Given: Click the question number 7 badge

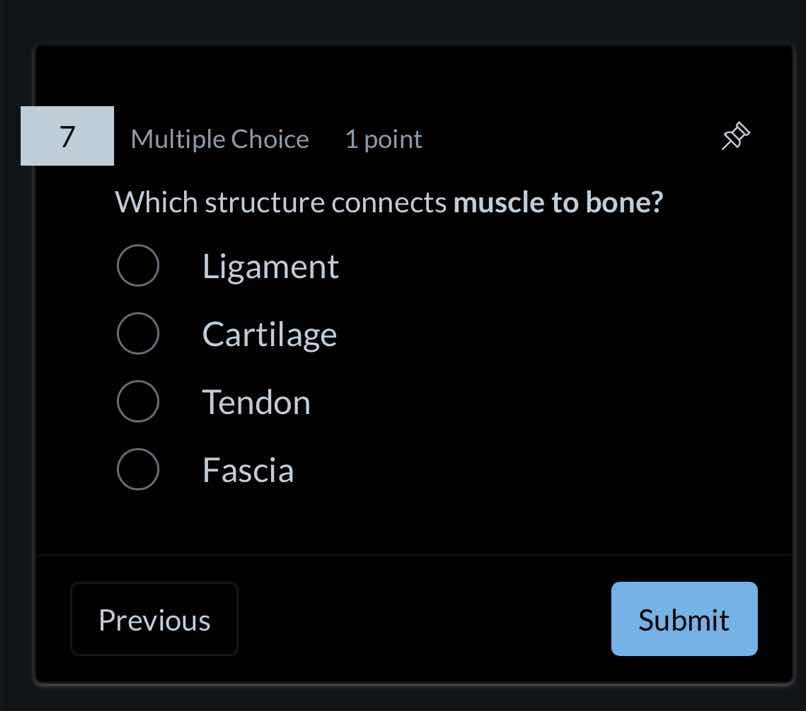Looking at the screenshot, I should [x=66, y=137].
